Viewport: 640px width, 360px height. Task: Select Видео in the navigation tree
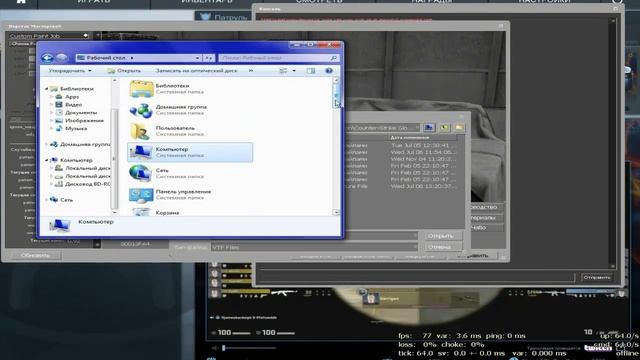(73, 104)
